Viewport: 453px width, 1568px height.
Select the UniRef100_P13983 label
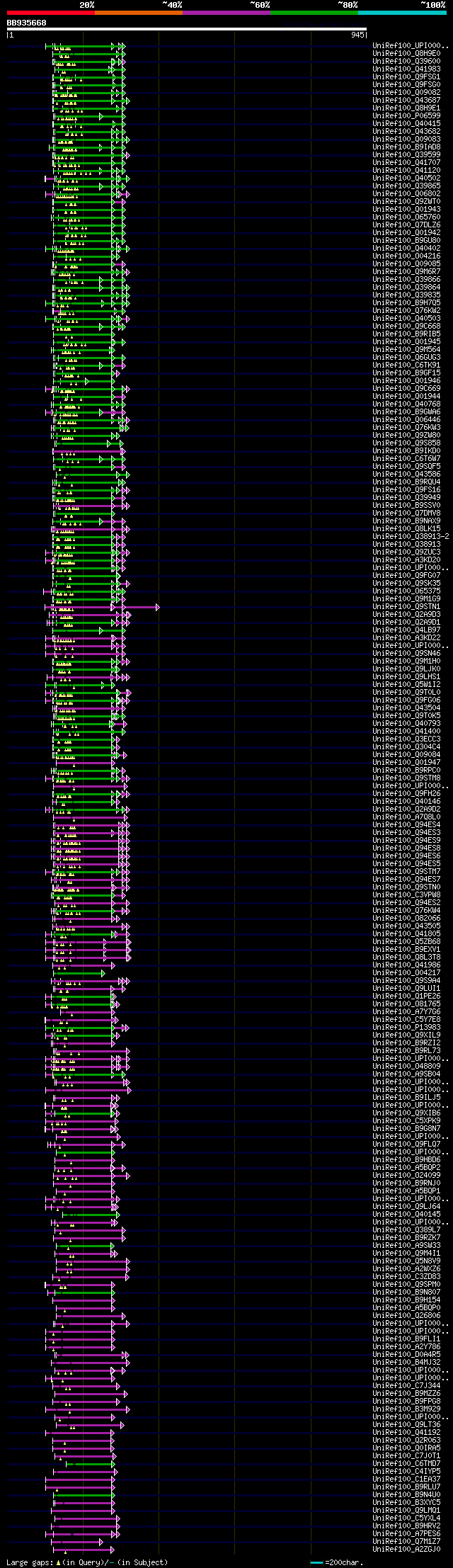[406, 1027]
